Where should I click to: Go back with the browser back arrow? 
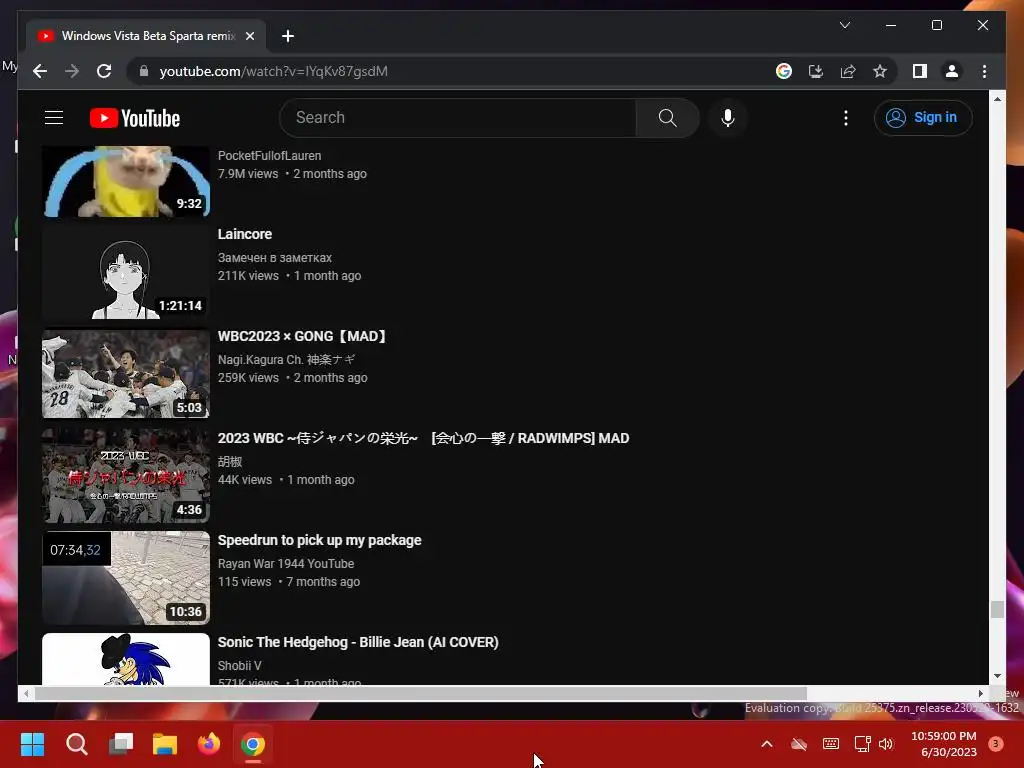[40, 71]
